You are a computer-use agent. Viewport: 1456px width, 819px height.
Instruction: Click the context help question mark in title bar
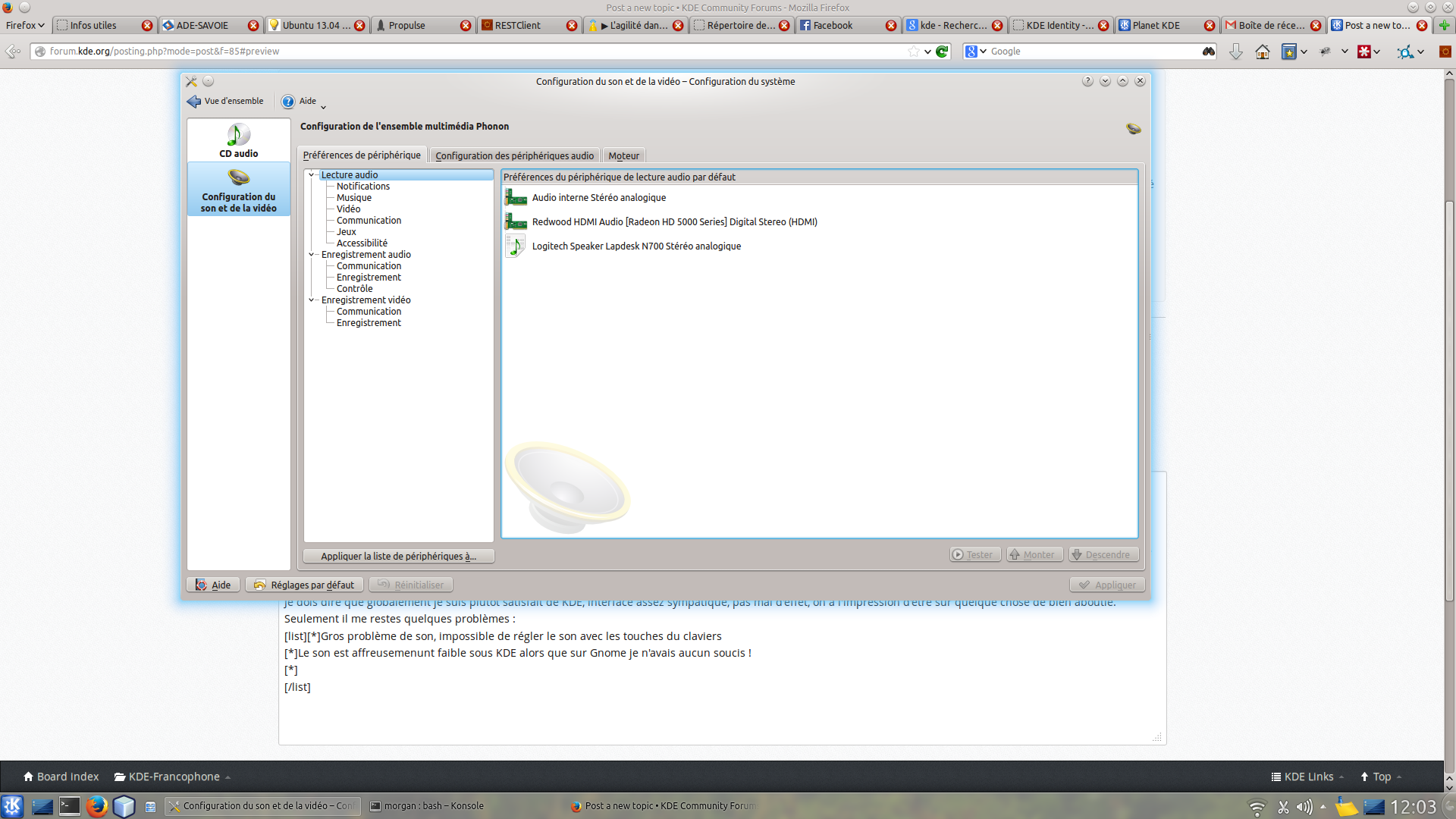1087,81
